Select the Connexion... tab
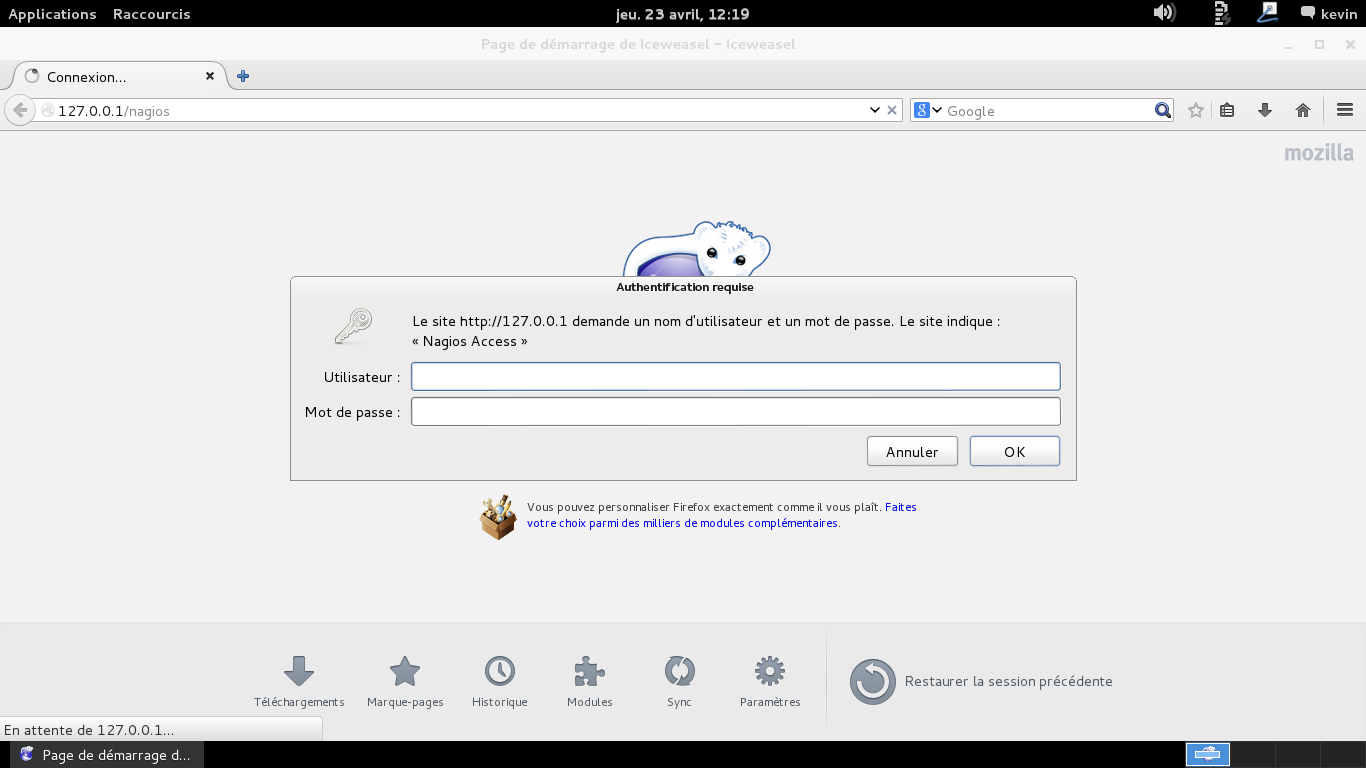 tap(118, 76)
